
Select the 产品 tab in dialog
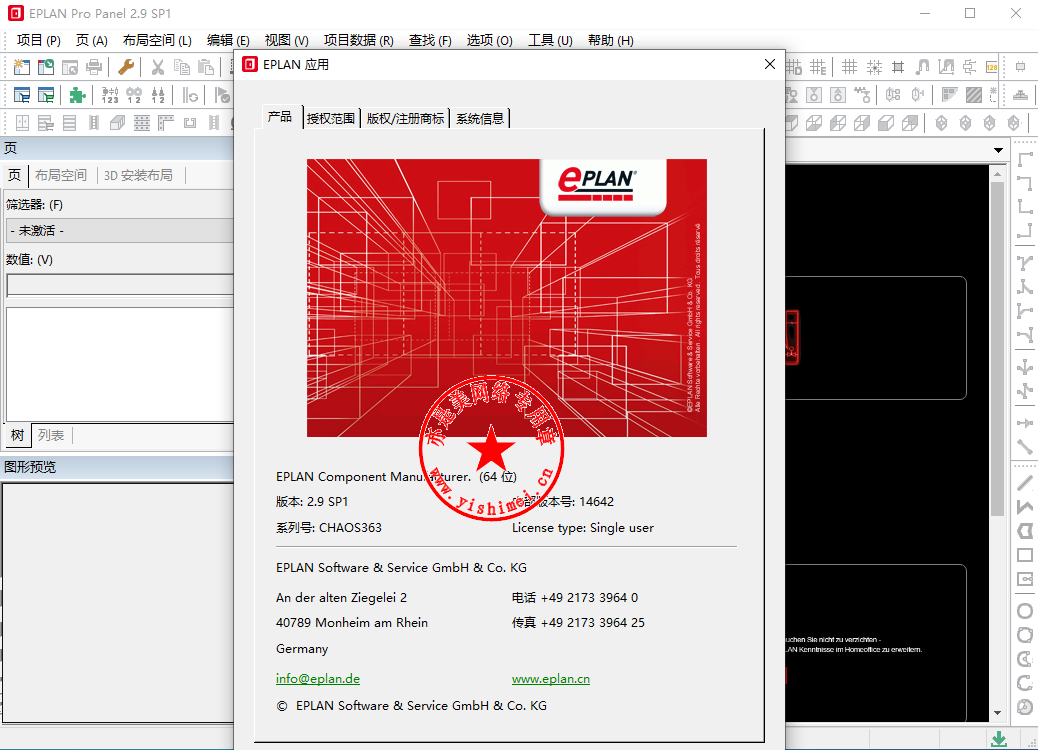tap(280, 117)
